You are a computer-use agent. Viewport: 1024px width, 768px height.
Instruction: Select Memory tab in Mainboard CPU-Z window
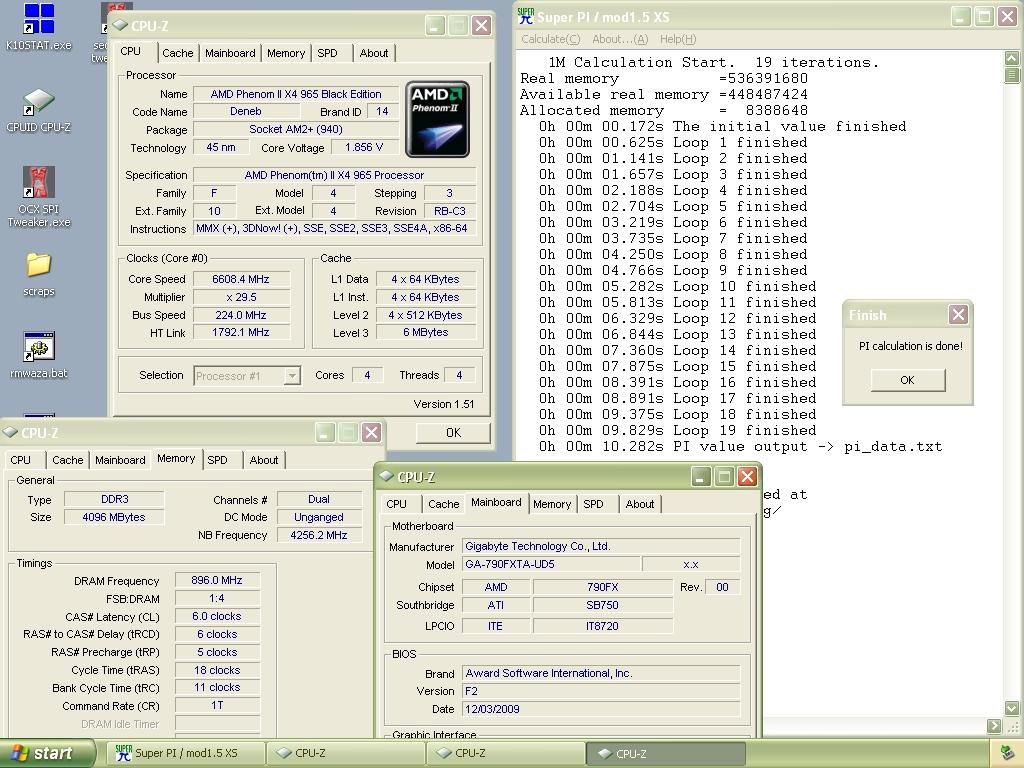click(x=552, y=504)
